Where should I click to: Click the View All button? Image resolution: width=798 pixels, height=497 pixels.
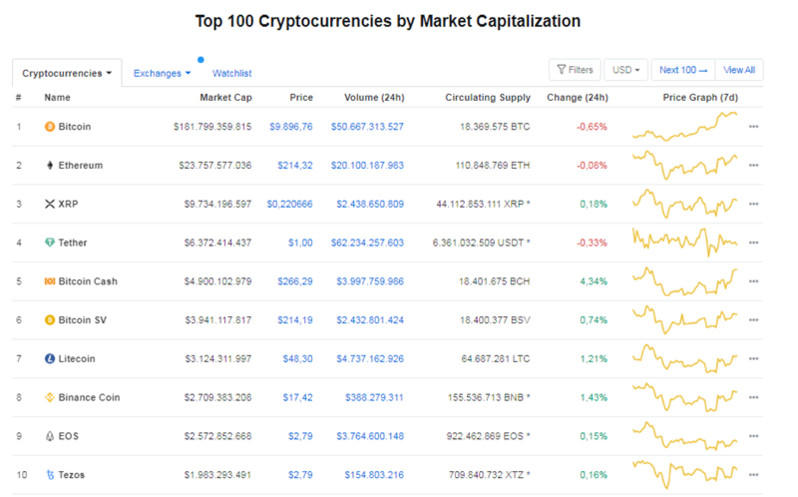pos(739,70)
